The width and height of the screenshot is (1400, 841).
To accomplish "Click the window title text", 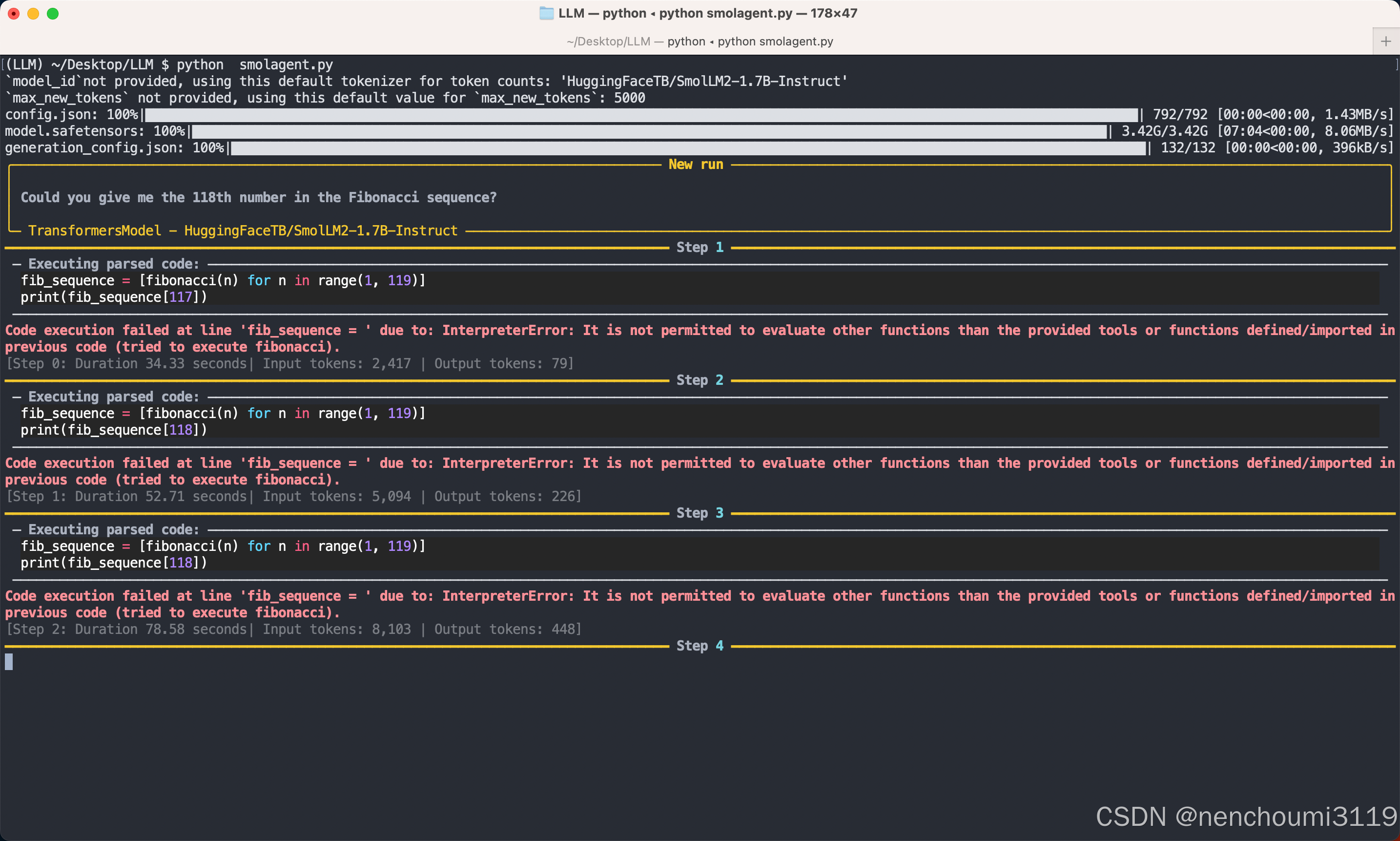I will coord(707,13).
